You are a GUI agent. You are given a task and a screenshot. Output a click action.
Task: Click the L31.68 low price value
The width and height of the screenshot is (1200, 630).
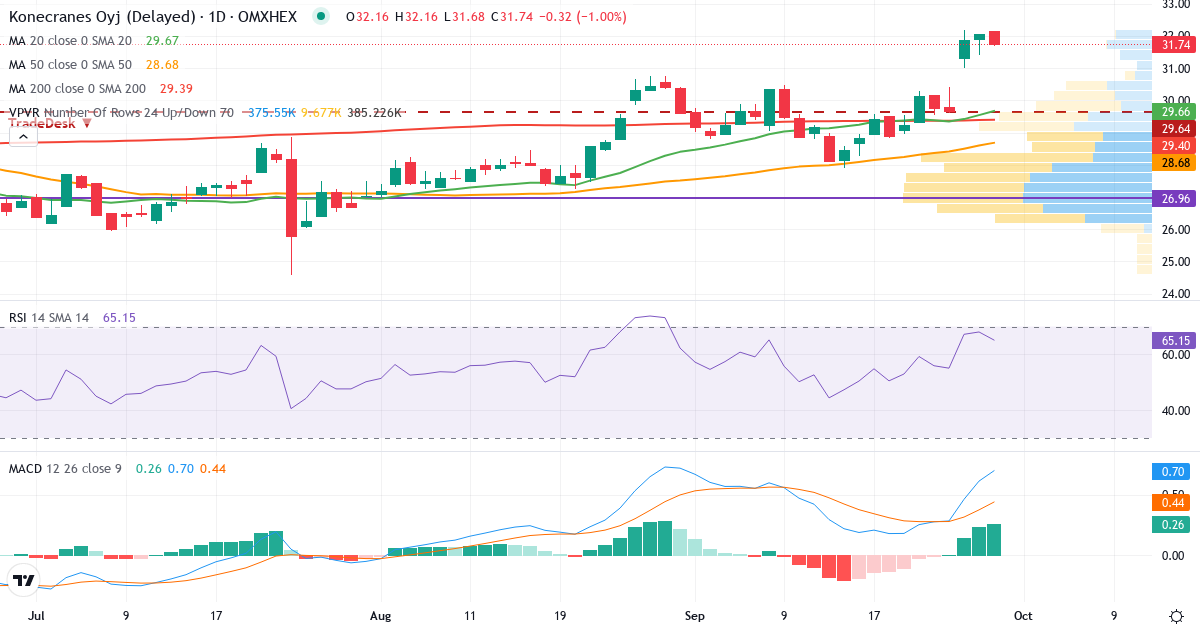click(x=465, y=17)
